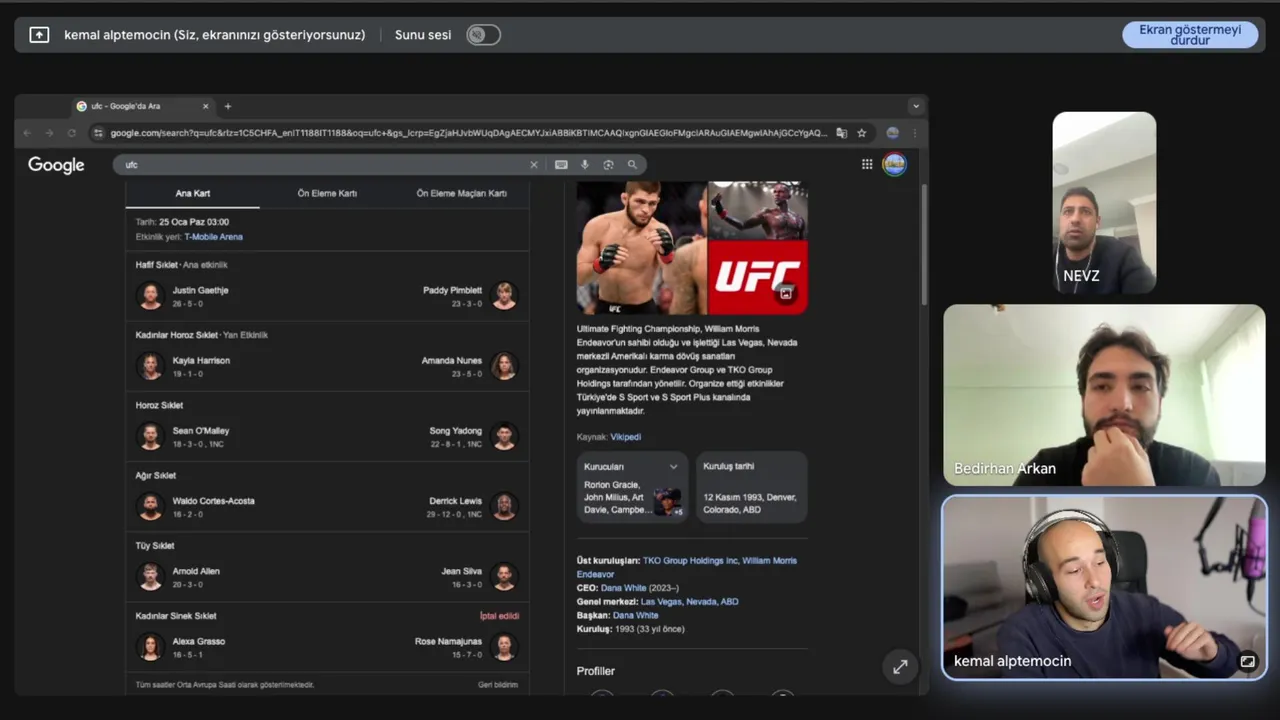
Task: Click Waldo Cortes-Acosta fighter name
Action: pos(213,501)
